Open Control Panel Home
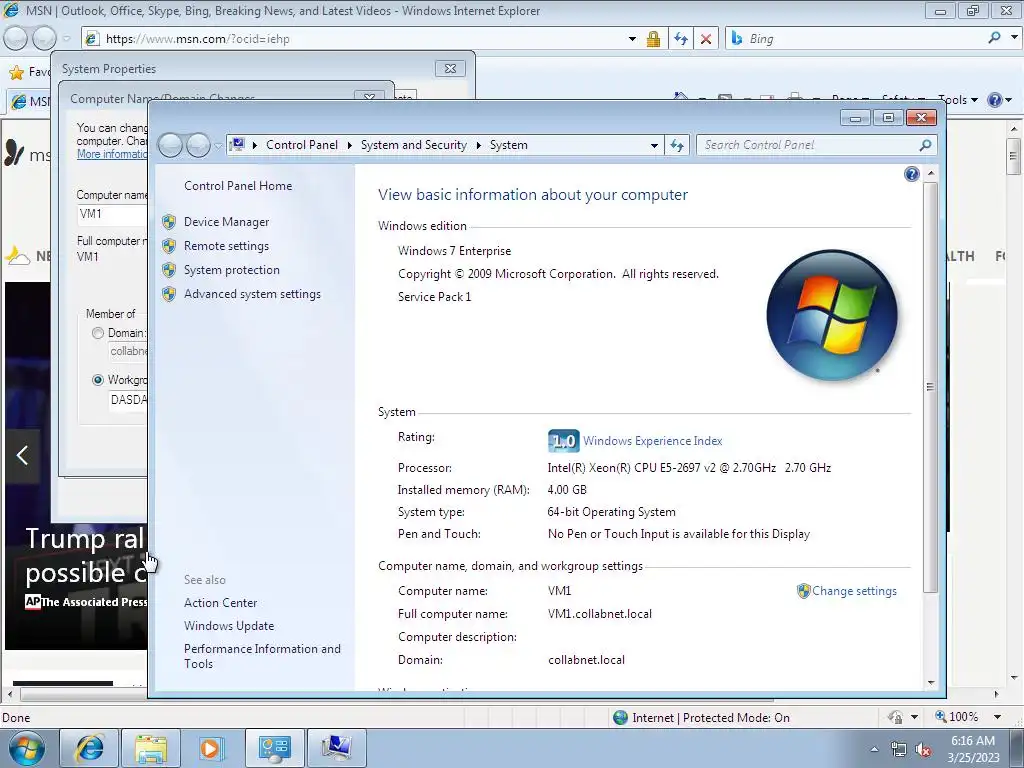The image size is (1024, 768). coord(238,186)
